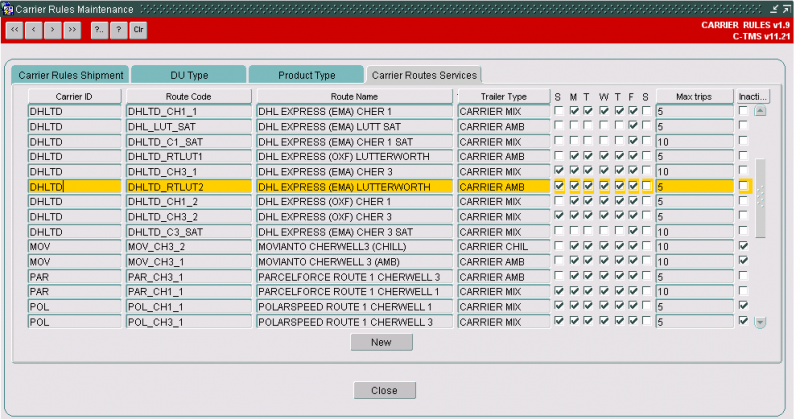Toggle Inactive checkbox for POL_CH1_1 route

pyautogui.click(x=743, y=305)
